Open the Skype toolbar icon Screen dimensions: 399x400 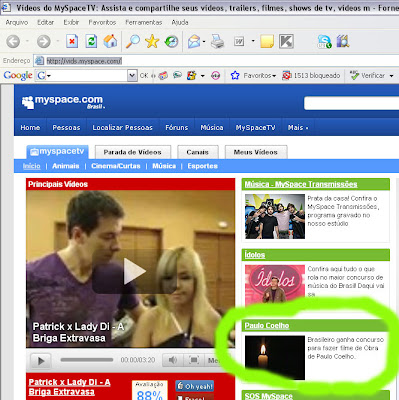[324, 42]
